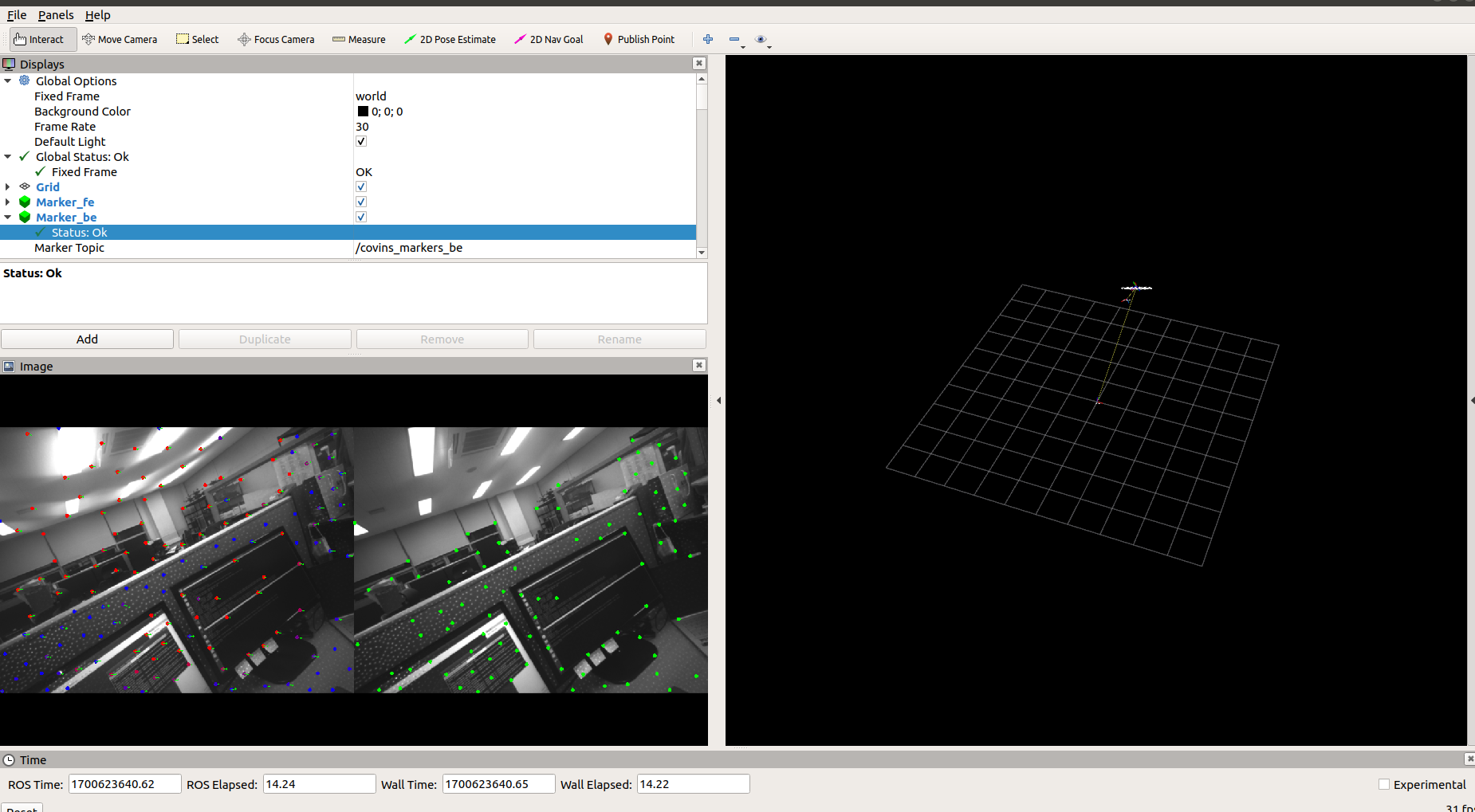Change the Background Color swatch

(x=364, y=111)
